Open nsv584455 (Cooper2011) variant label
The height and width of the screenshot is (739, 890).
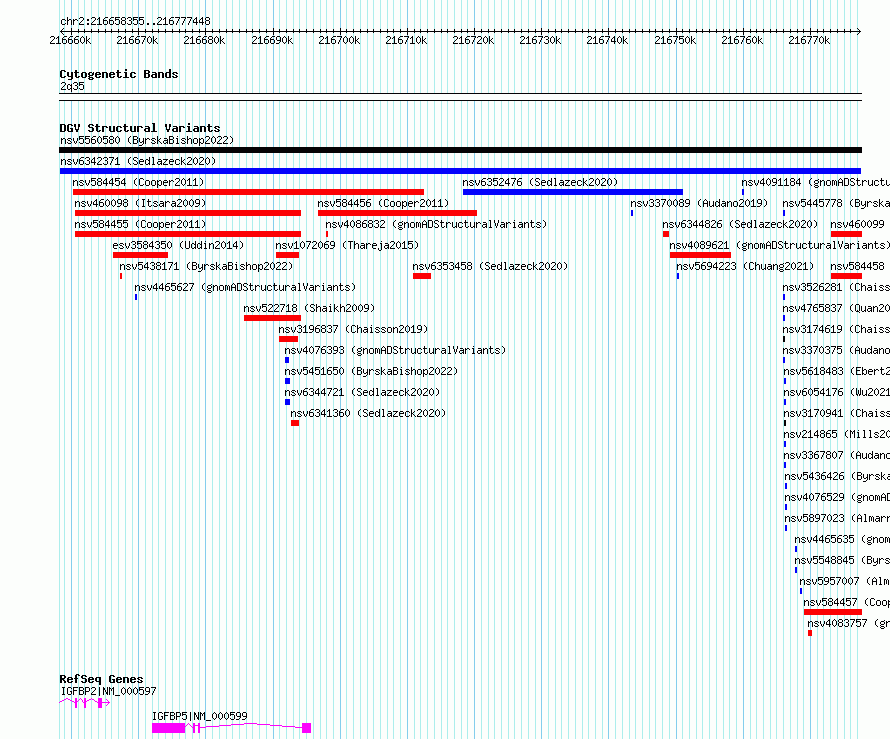coord(140,224)
